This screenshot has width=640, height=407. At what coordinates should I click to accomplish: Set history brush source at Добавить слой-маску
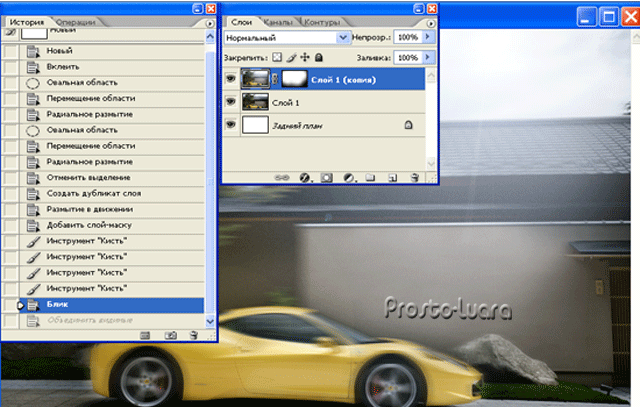pyautogui.click(x=11, y=226)
